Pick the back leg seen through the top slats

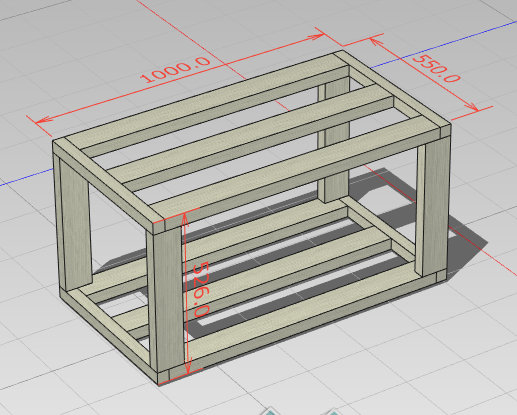pyautogui.click(x=333, y=140)
